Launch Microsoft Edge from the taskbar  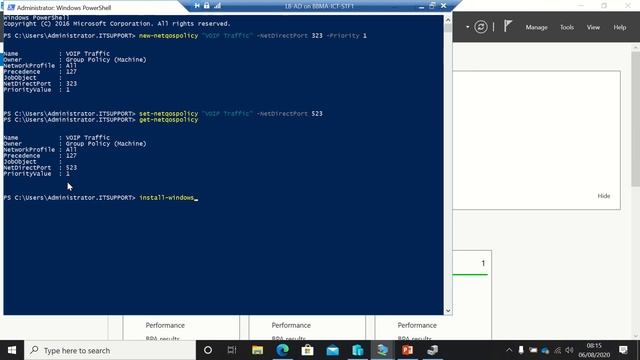pos(282,350)
